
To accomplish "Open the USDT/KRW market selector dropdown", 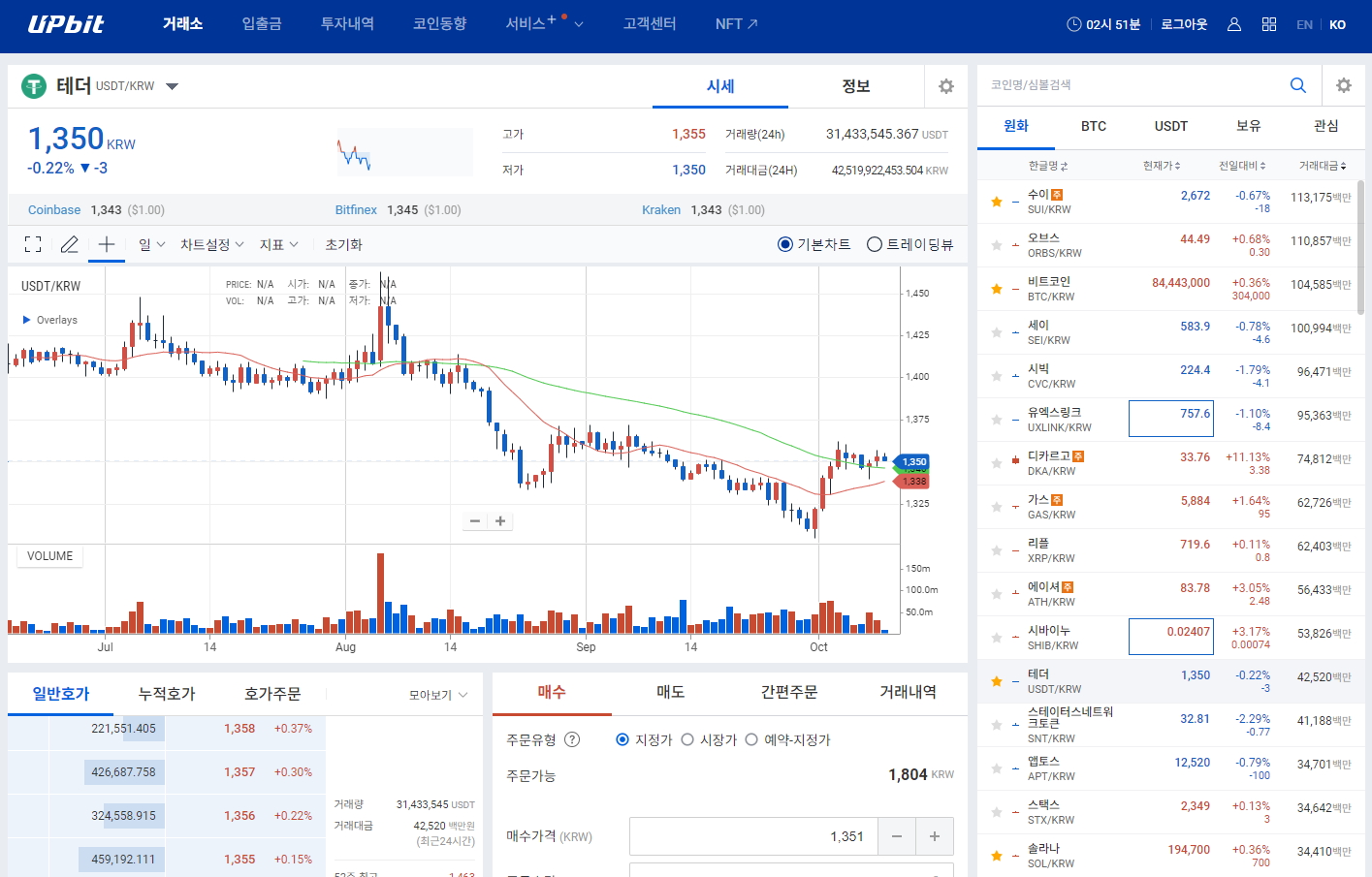I will coord(173,86).
